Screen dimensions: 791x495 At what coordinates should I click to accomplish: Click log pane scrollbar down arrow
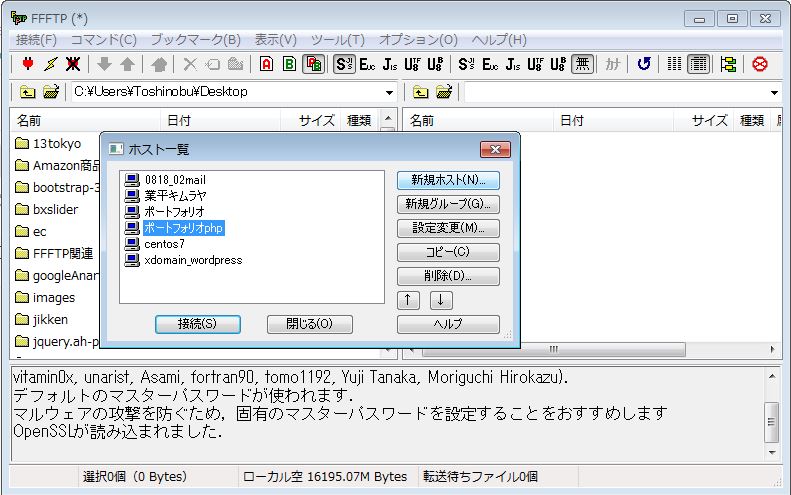click(772, 452)
